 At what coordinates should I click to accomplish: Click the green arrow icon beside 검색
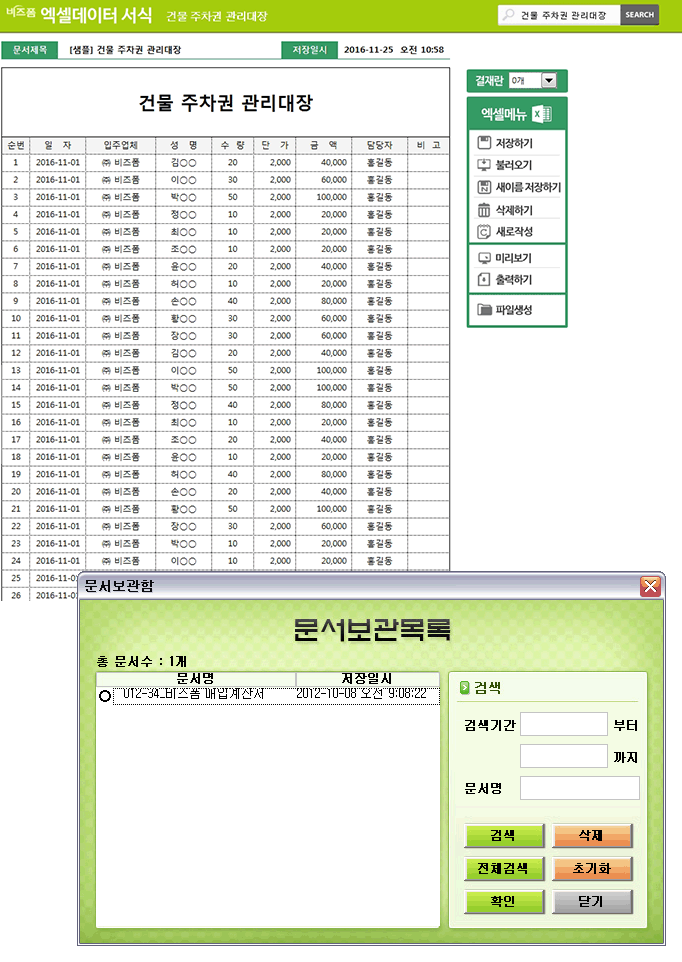tap(464, 688)
